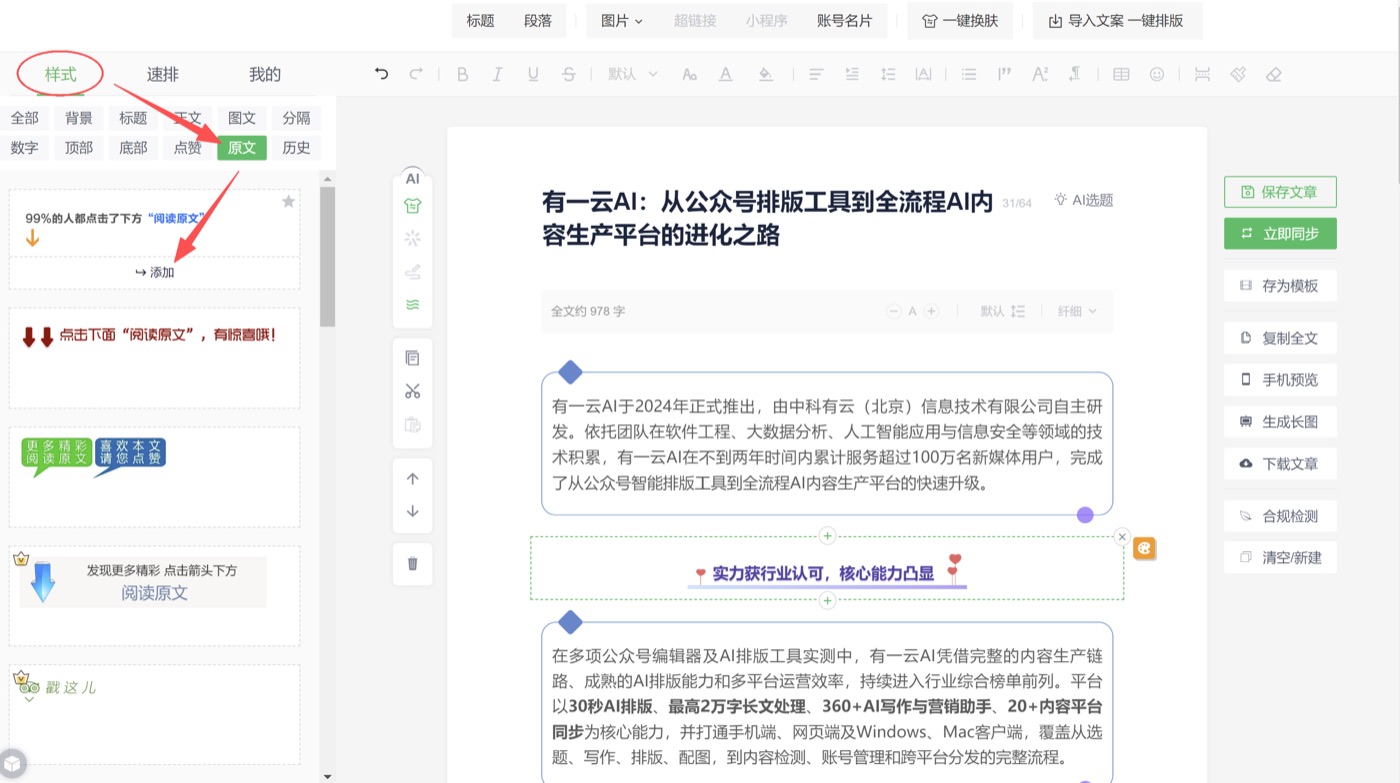Click the 添加 link on first template
This screenshot has height=783, width=1400.
[x=155, y=272]
